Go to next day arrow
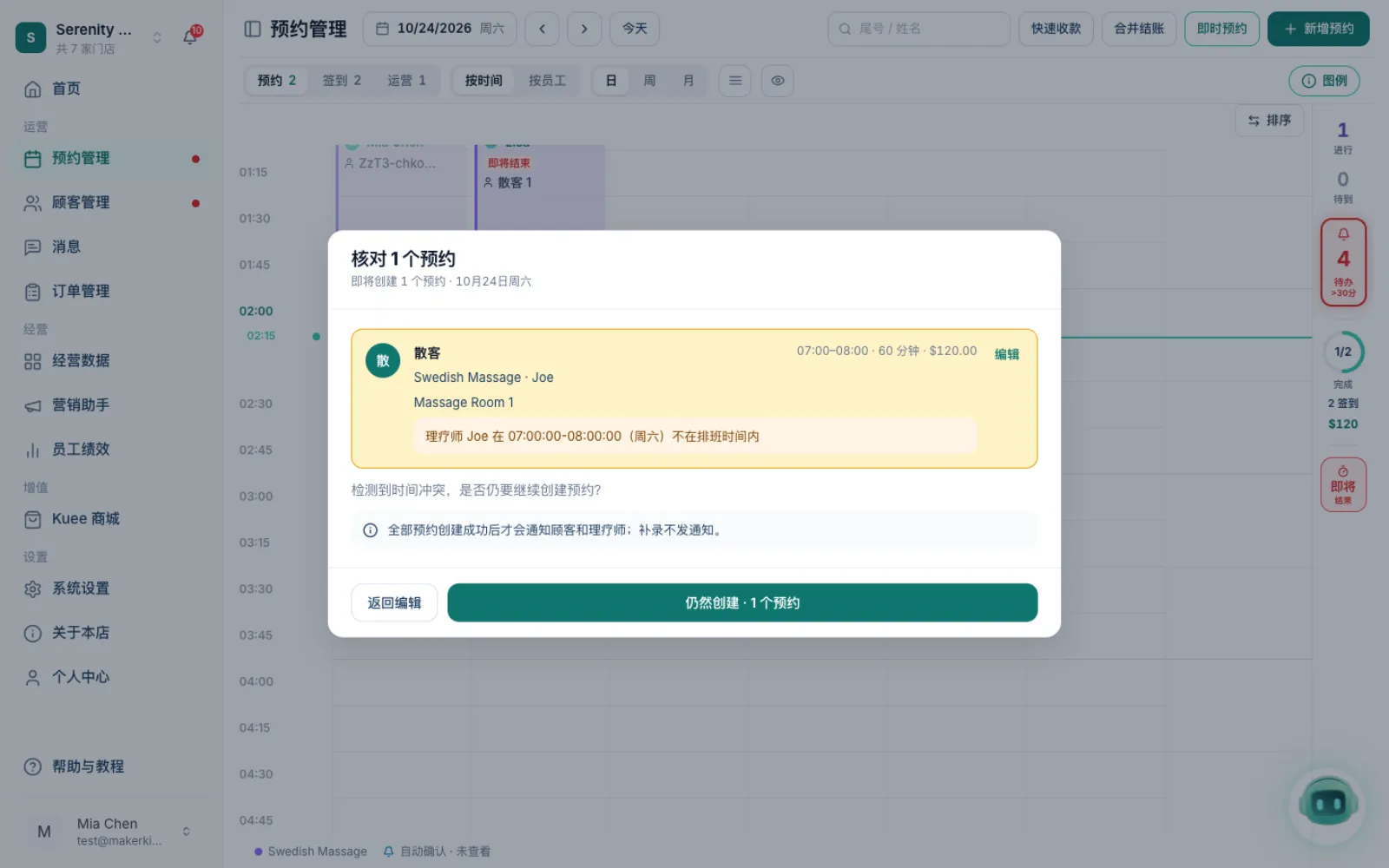Viewport: 1389px width, 868px height. tap(584, 29)
